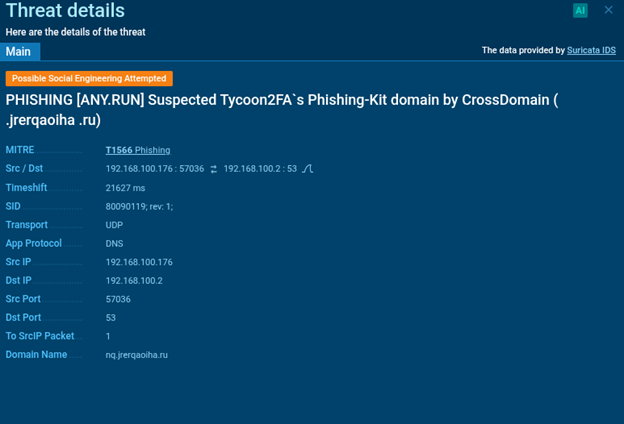Screen dimensions: 624x424
Task: Click the App Protocol value DNS
Action: pos(114,243)
